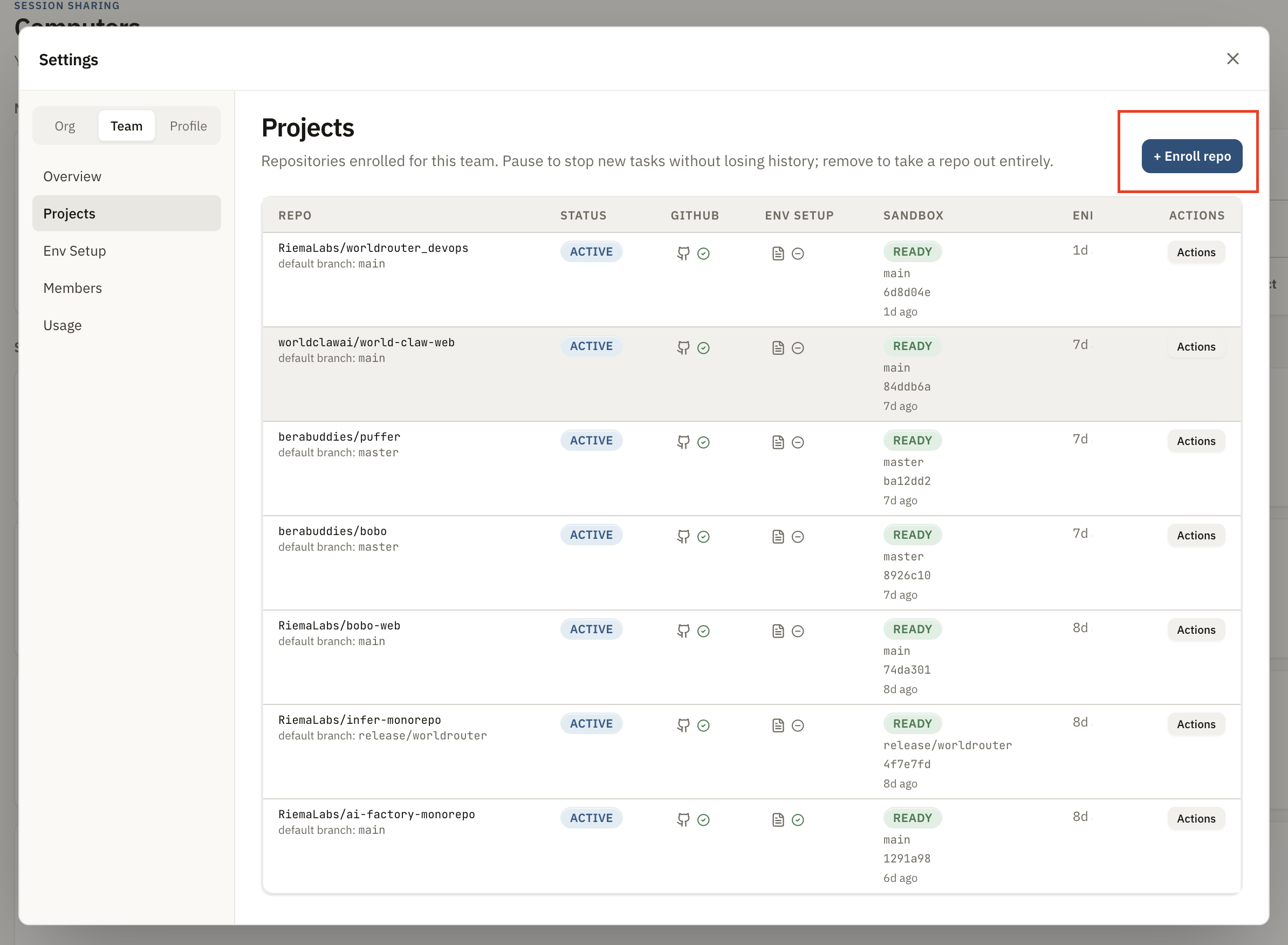Close the Settings dialog
Screen dimensions: 1288x945
1232,59
